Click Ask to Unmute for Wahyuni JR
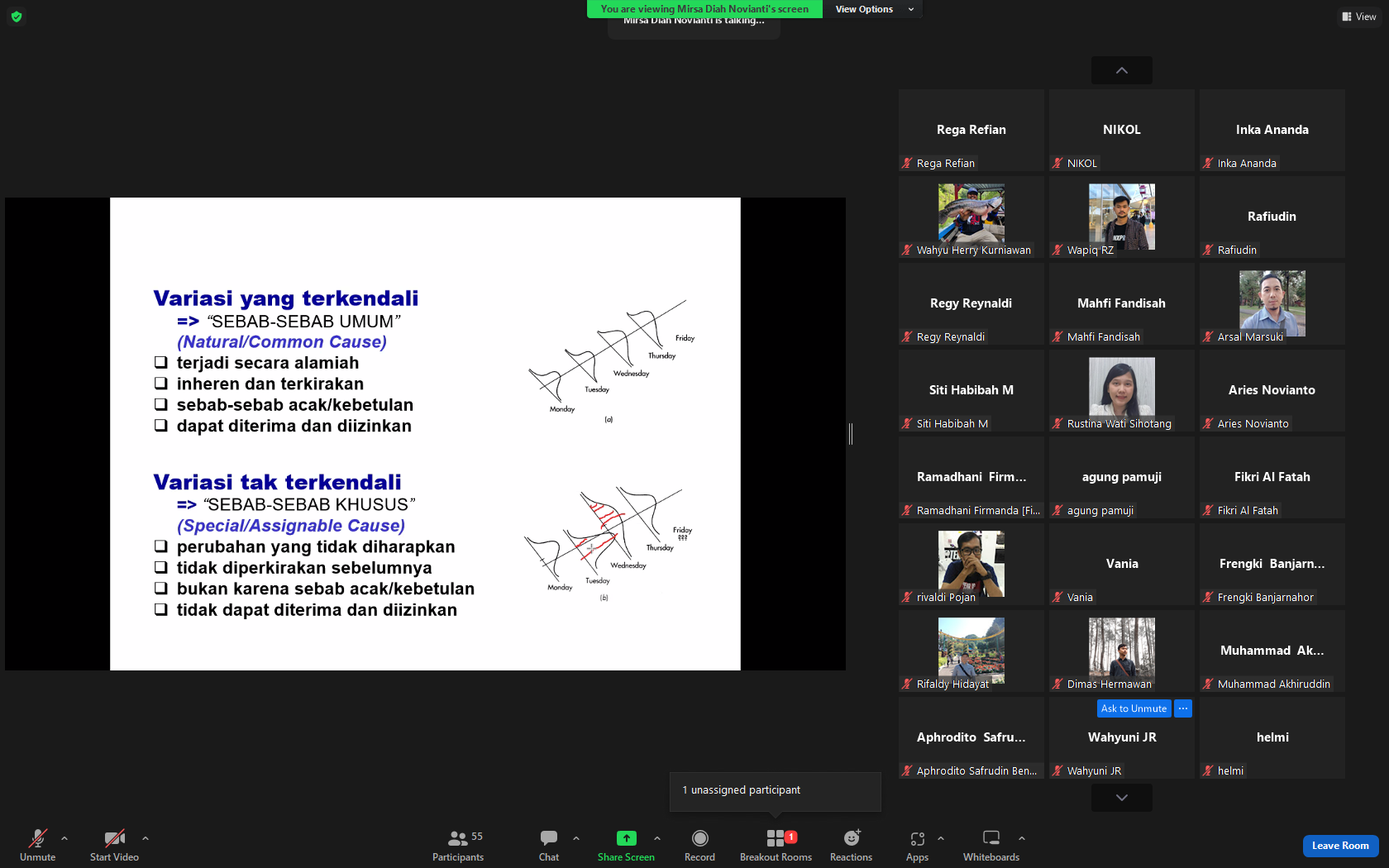 coord(1134,708)
